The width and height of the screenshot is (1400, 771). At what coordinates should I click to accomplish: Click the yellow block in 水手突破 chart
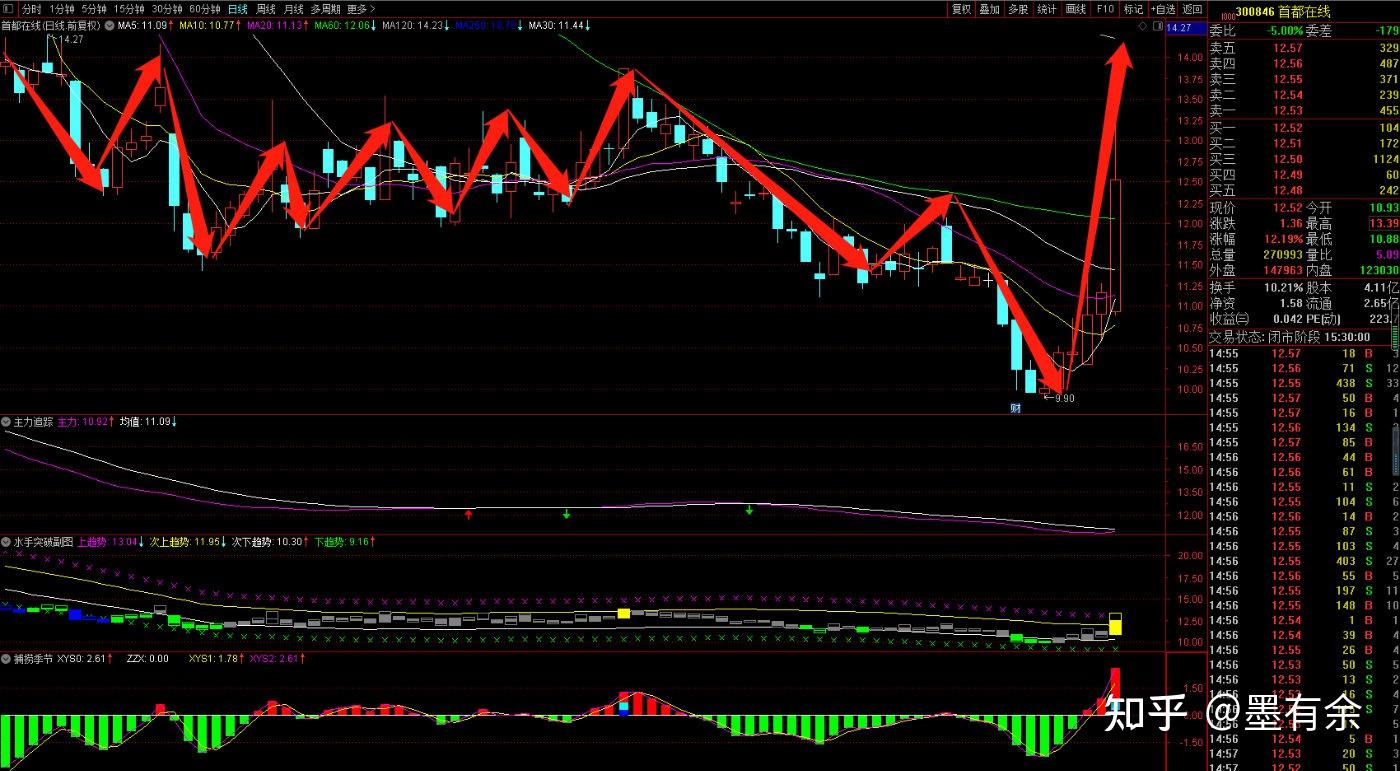pos(624,613)
